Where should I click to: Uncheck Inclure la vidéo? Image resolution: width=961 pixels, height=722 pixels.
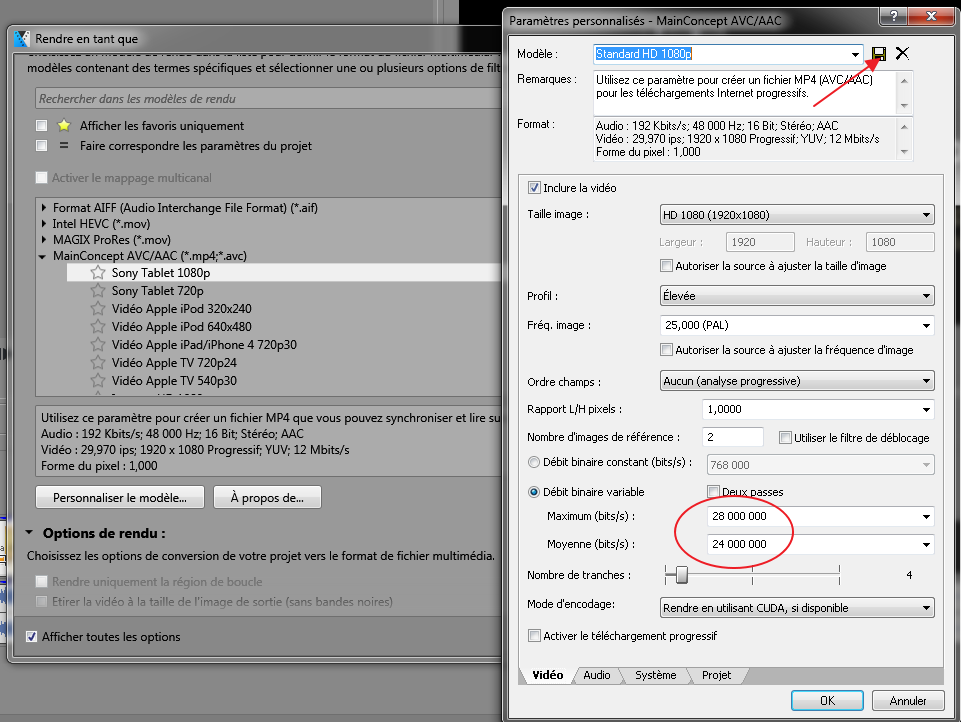534,188
